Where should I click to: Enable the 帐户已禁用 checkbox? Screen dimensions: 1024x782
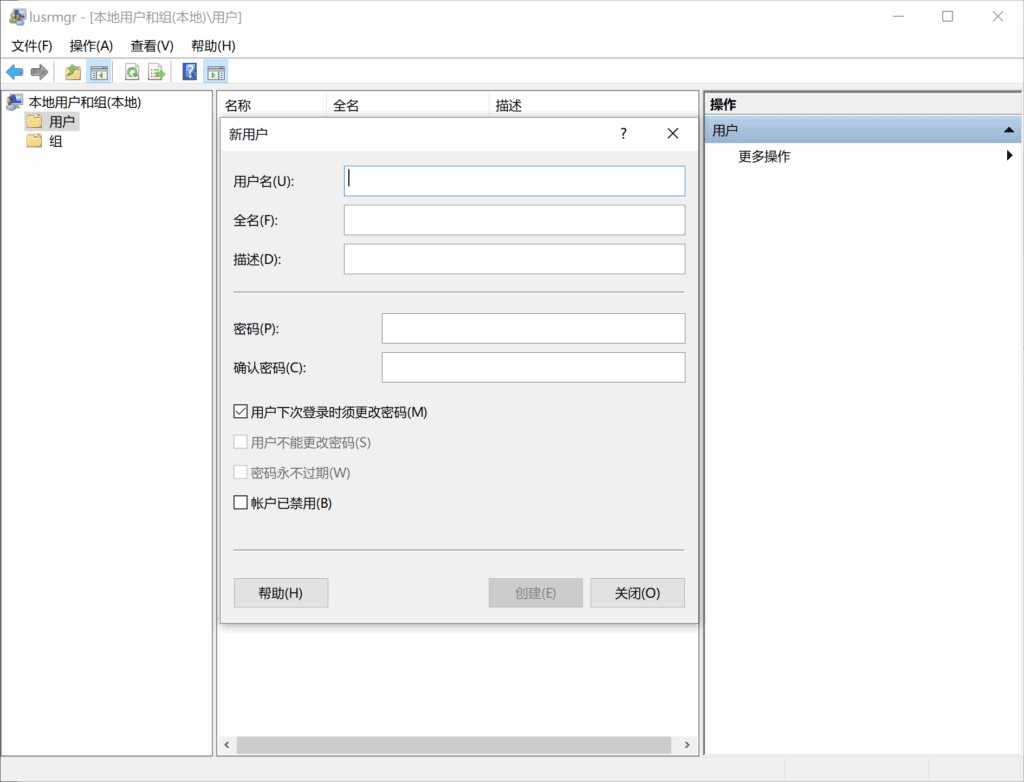pyautogui.click(x=240, y=502)
